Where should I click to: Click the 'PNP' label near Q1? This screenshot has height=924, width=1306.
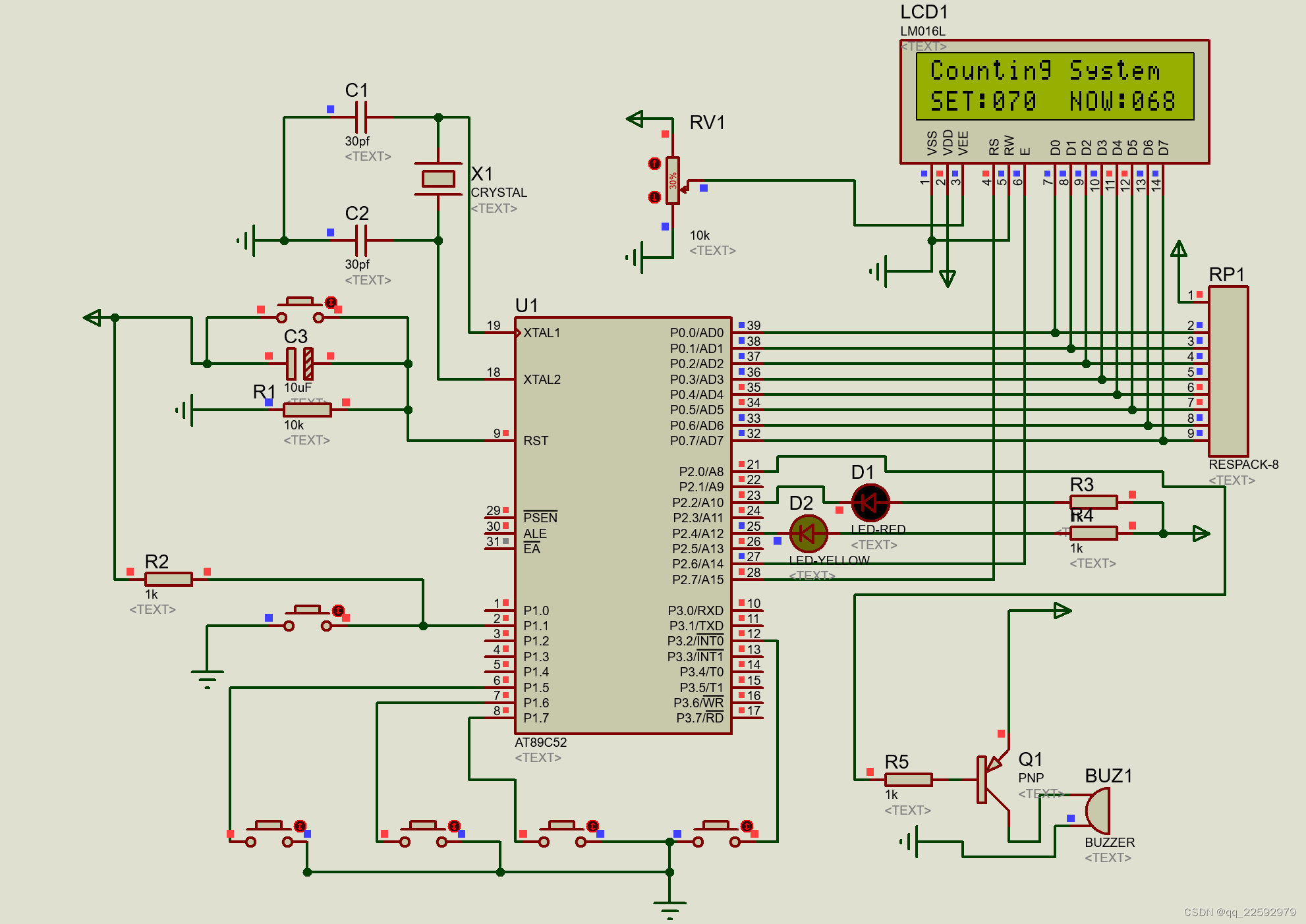(1031, 778)
